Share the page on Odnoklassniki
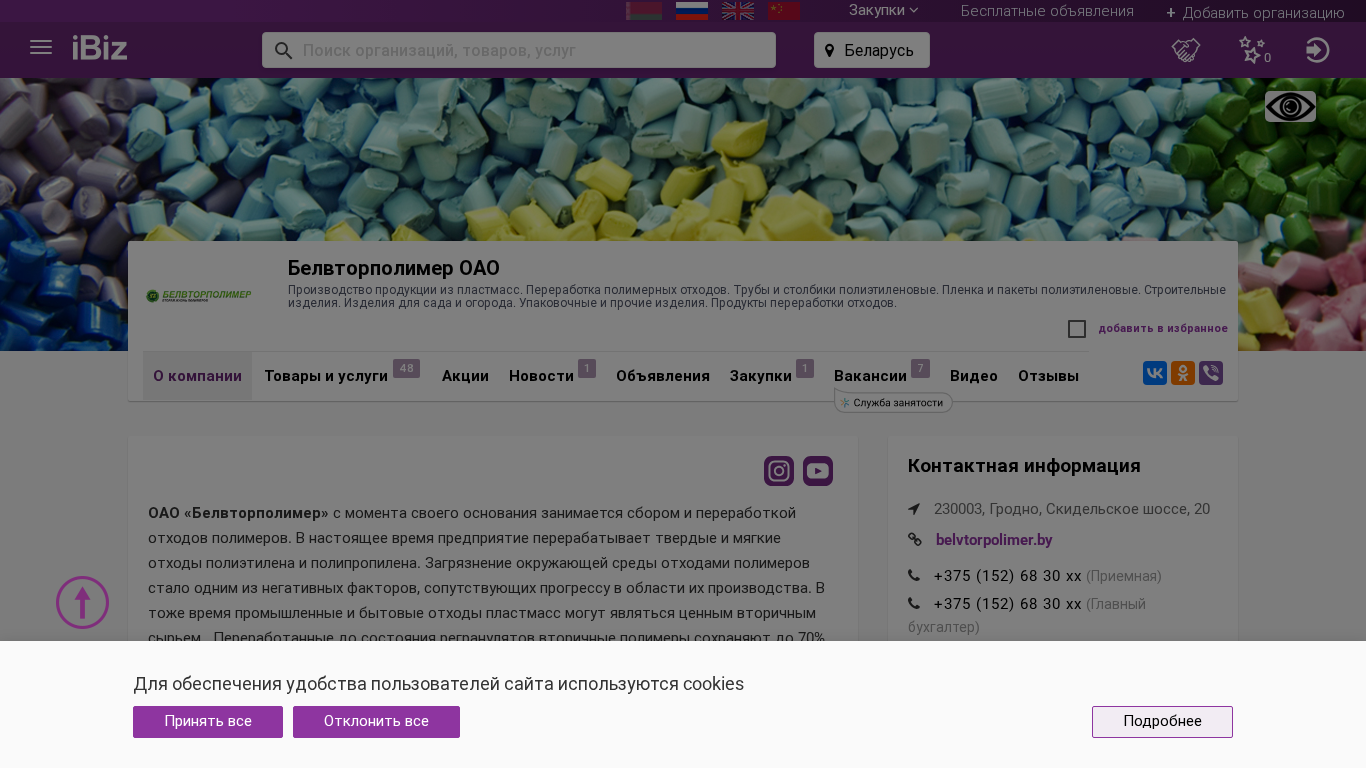The height and width of the screenshot is (768, 1366). pos(1183,373)
